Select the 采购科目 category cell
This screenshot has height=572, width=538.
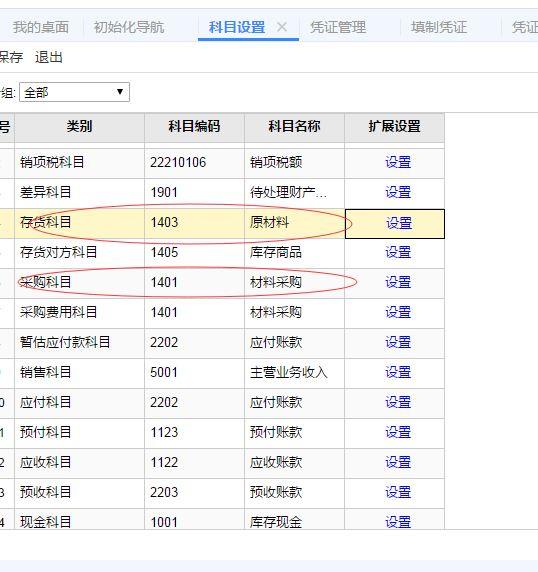pos(80,283)
